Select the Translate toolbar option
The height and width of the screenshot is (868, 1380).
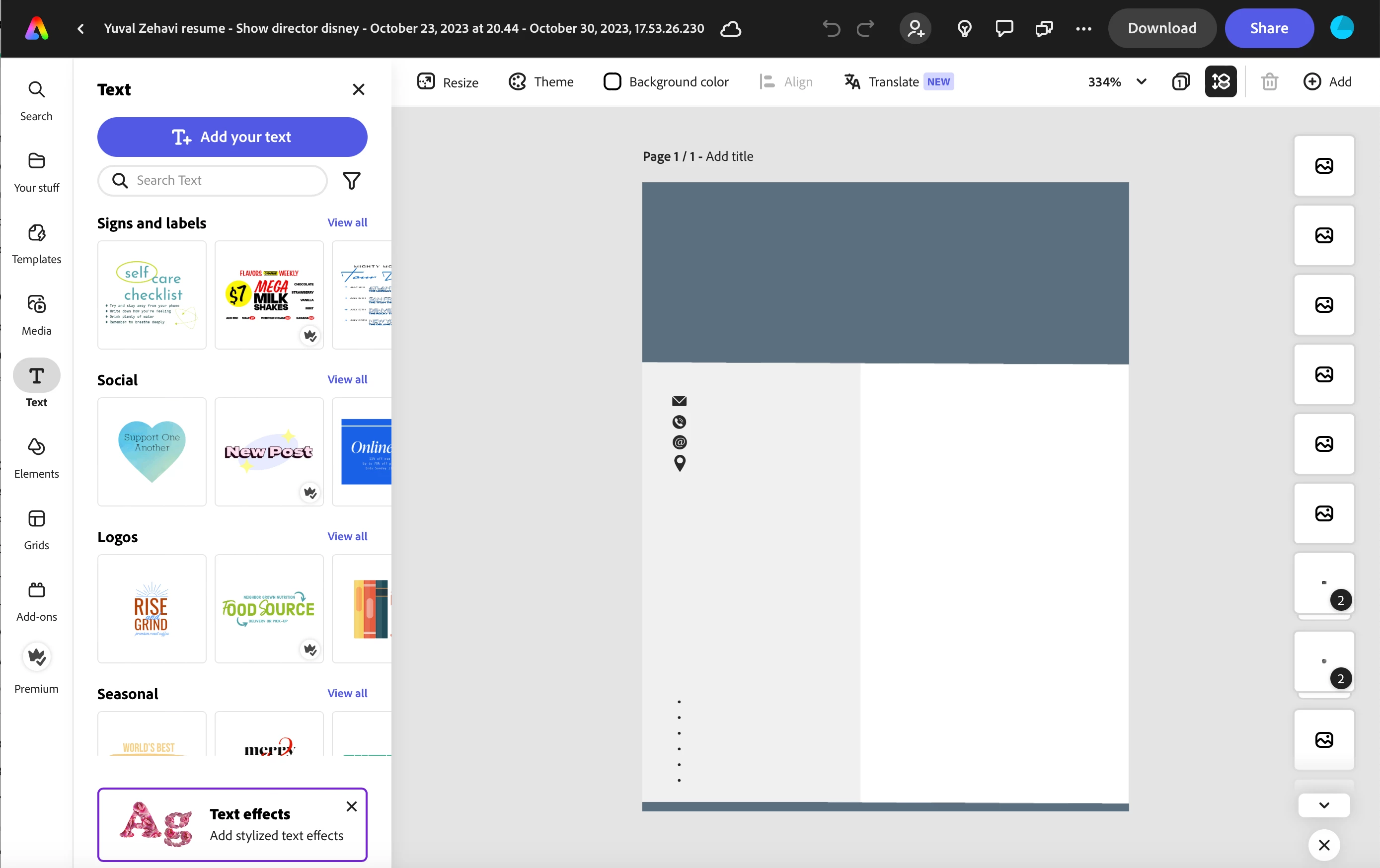898,82
